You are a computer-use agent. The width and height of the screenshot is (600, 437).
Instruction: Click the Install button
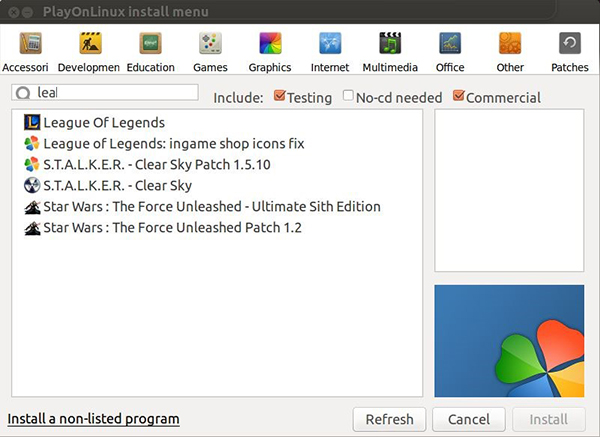click(x=549, y=419)
